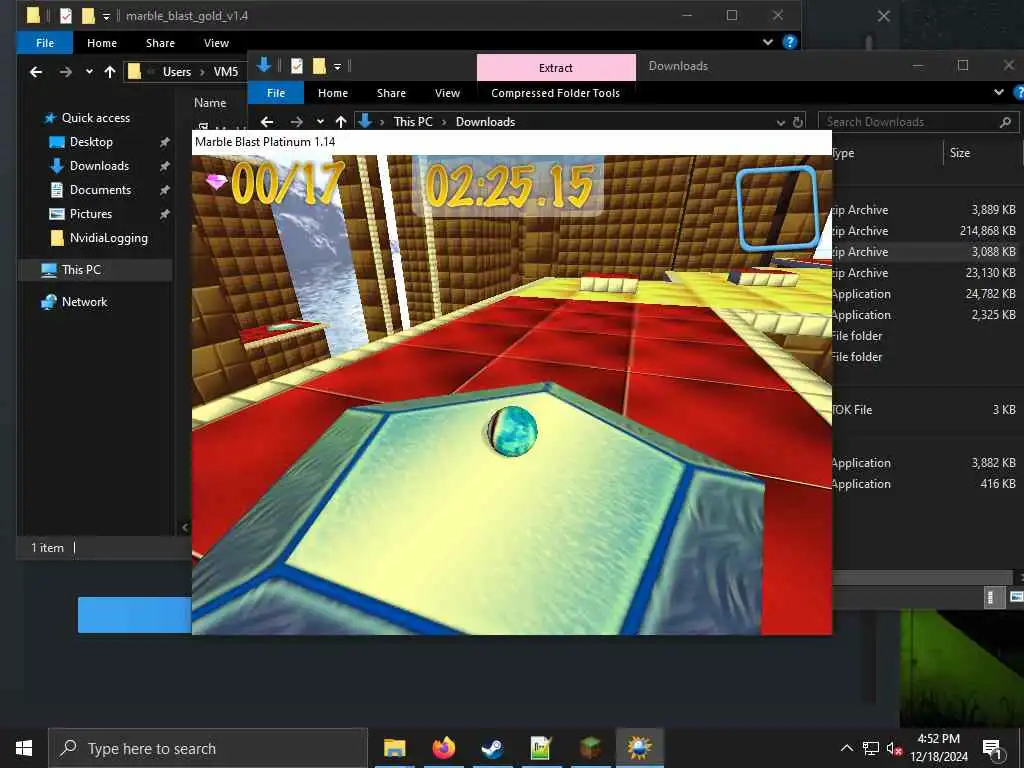Click new folder quick-access icon in marble_blast_gold title bar
Viewport: 1024px width, 768px height.
(88, 16)
